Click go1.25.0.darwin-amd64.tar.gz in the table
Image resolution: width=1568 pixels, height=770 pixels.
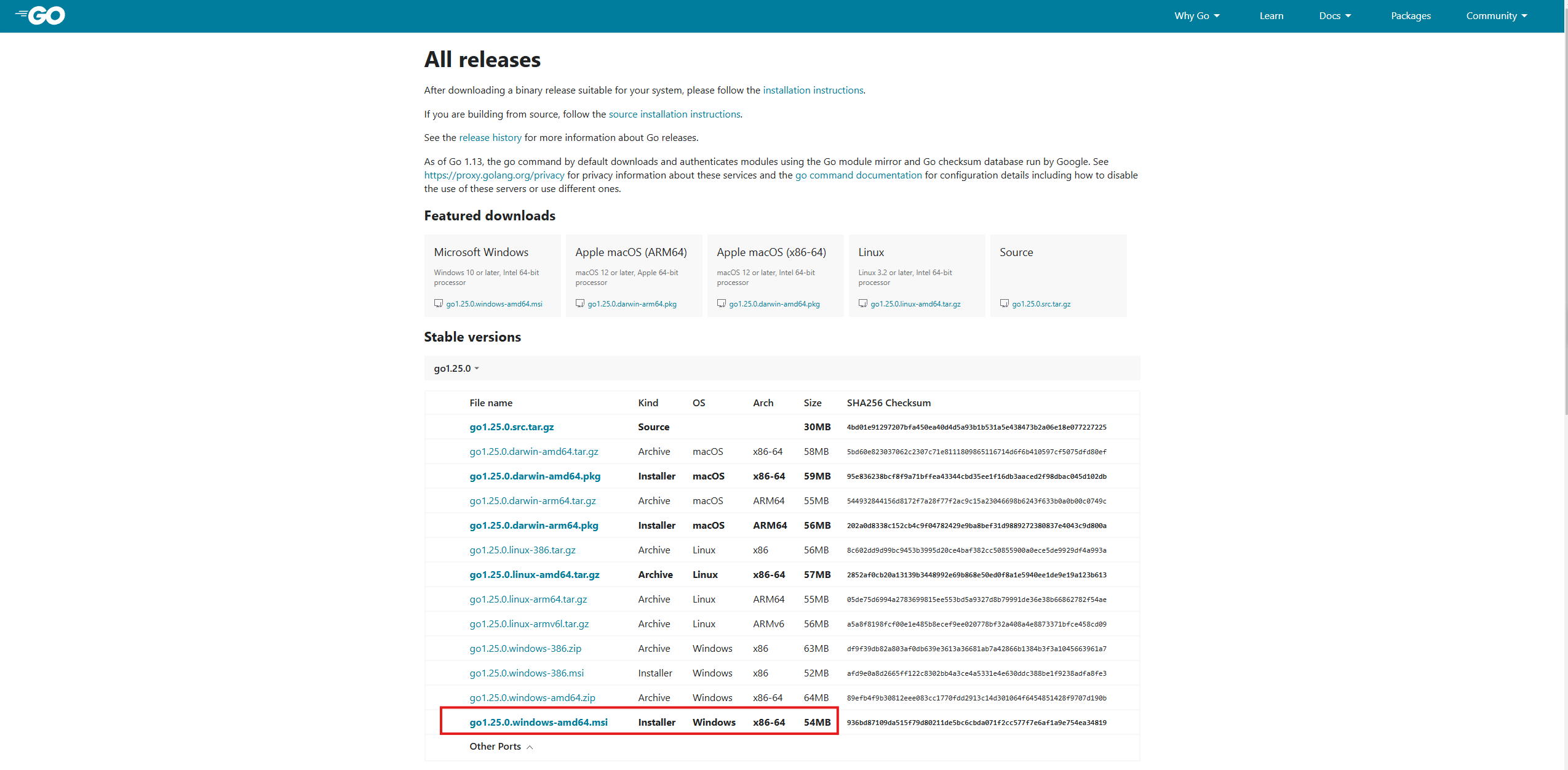point(534,452)
